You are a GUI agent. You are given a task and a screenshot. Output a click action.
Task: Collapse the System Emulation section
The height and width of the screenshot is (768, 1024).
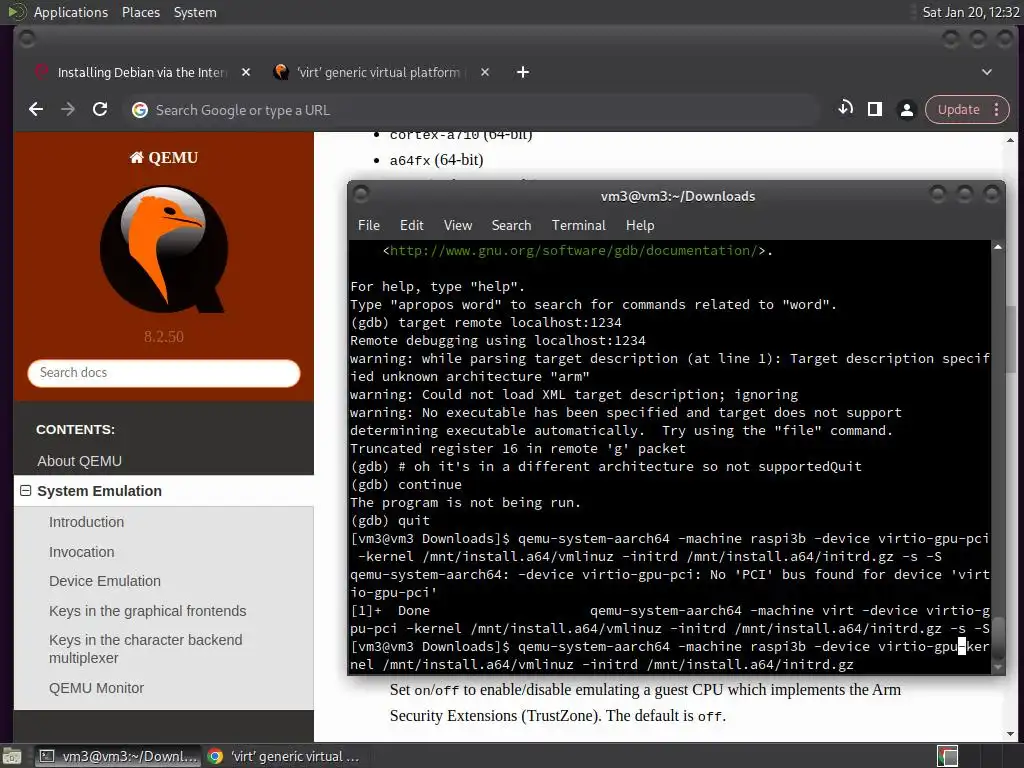(25, 490)
